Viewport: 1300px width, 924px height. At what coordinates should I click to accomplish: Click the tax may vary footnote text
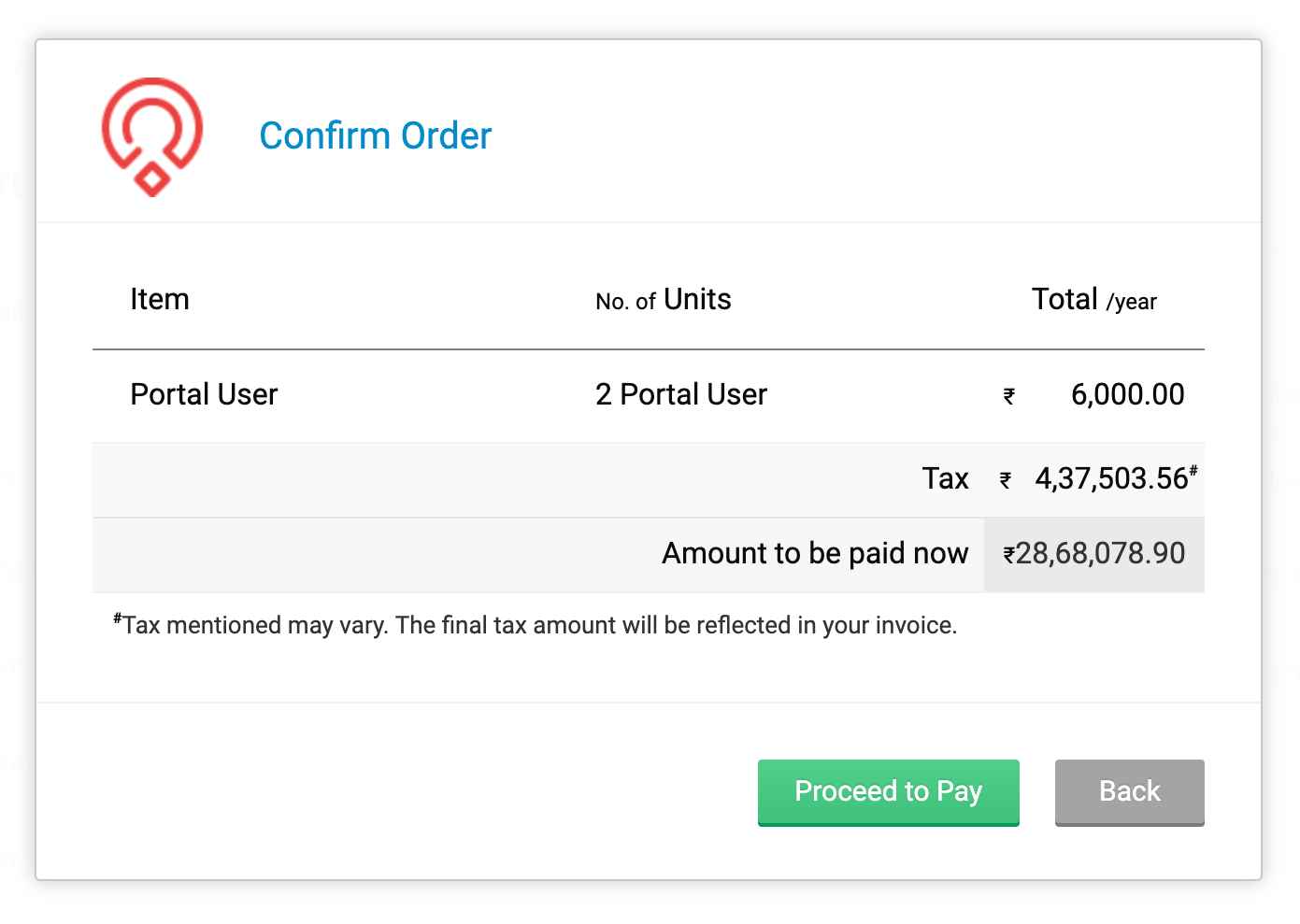[540, 625]
